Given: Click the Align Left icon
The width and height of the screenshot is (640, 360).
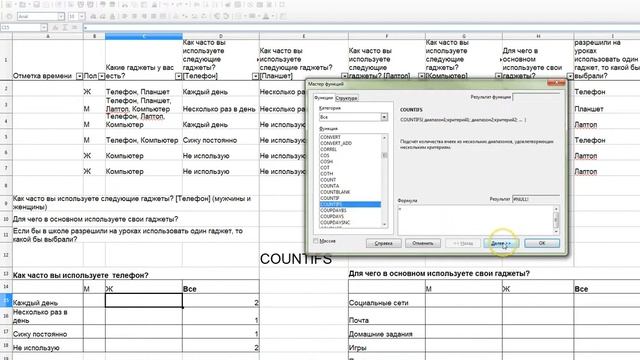Looking at the screenshot, I should [124, 16].
